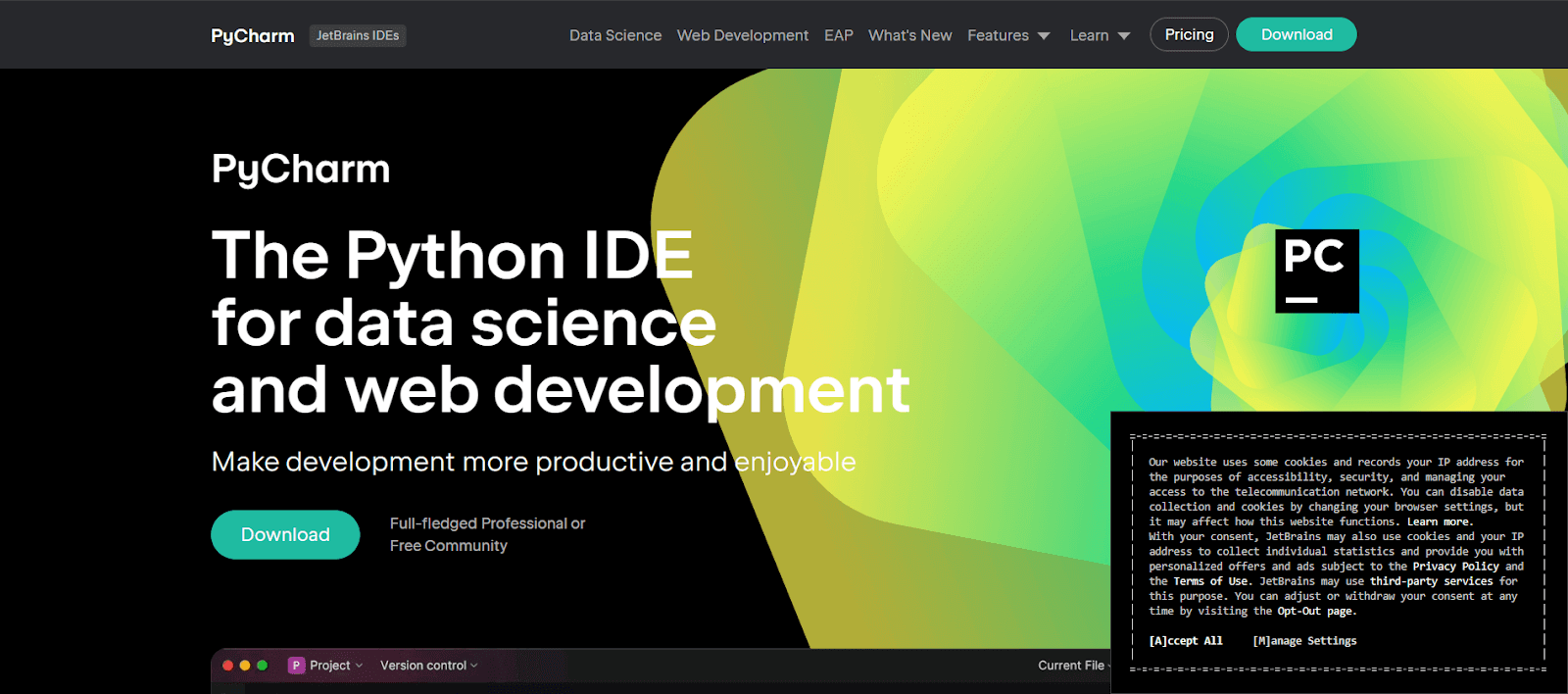The height and width of the screenshot is (694, 1568).
Task: Click the yellow minimize dot in IDE preview
Action: [245, 666]
